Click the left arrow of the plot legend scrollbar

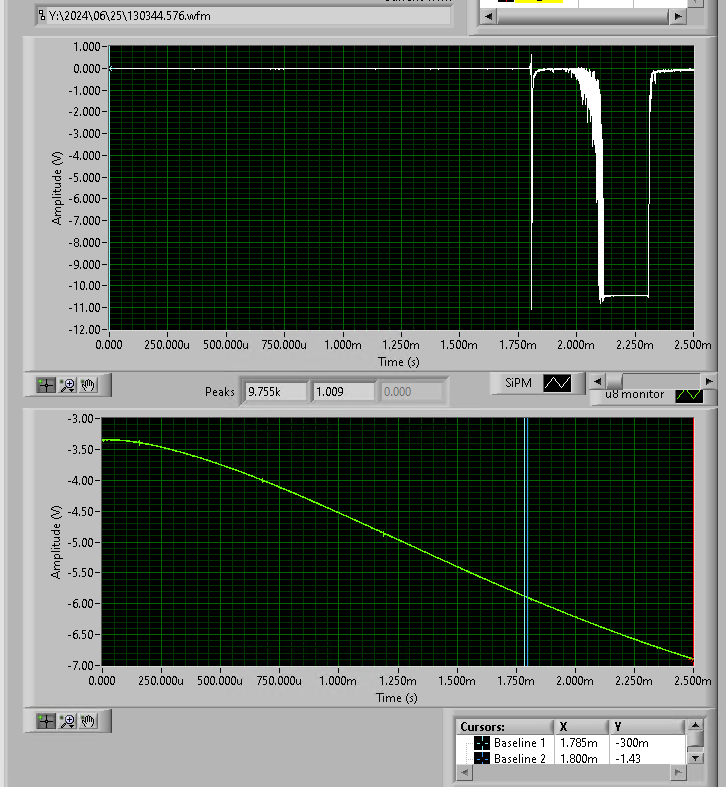click(x=597, y=381)
